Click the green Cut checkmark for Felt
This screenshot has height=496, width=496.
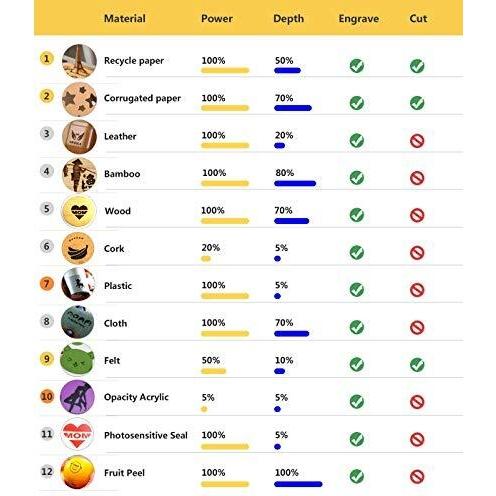coord(417,364)
